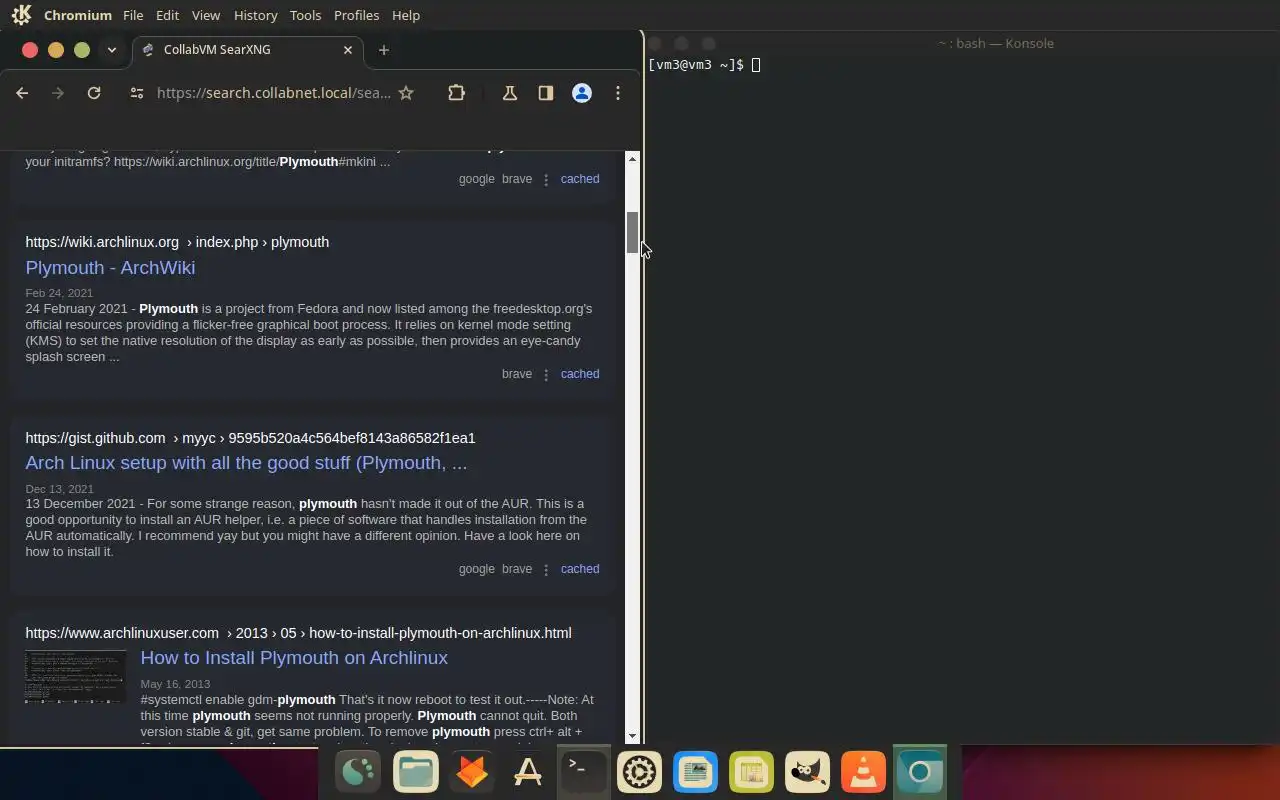Open How to Install Plymouth on Archlinux

click(x=294, y=657)
